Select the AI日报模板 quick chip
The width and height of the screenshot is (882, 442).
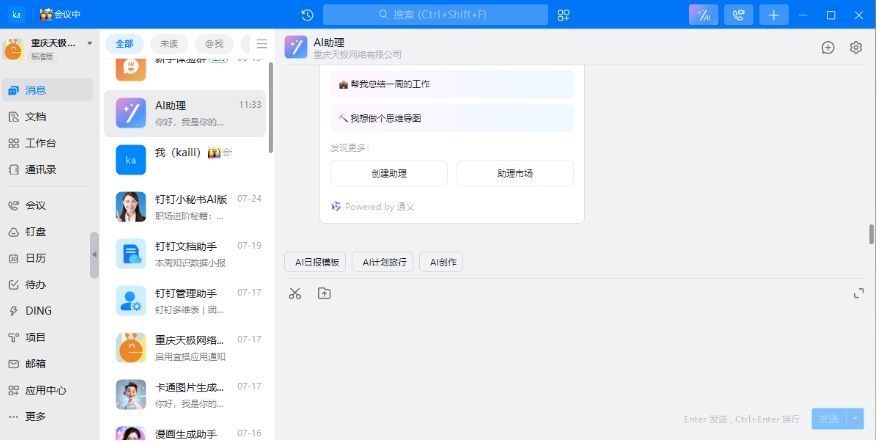pyautogui.click(x=315, y=262)
